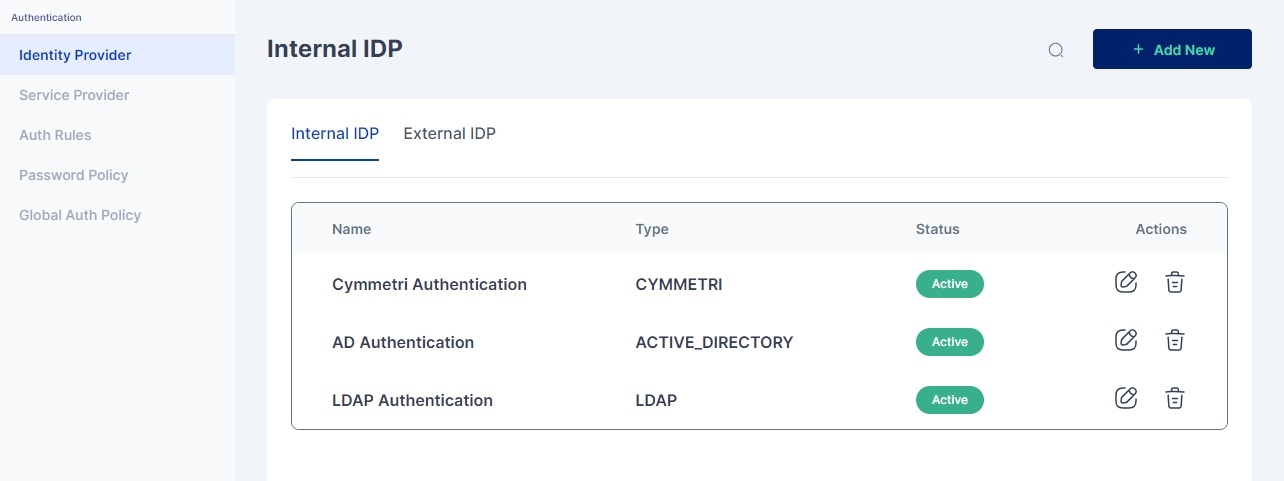
Task: Click Active status of LDAP Authentication
Action: 949,400
